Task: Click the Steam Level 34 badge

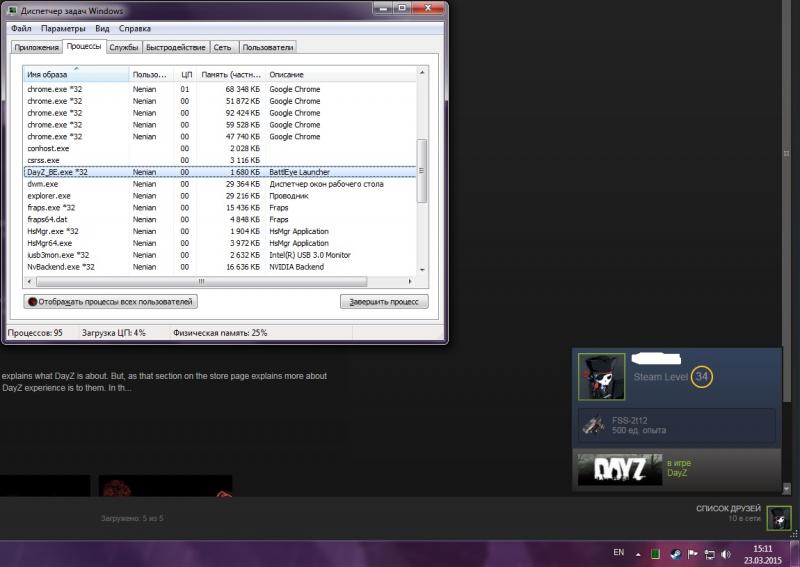Action: pos(702,377)
